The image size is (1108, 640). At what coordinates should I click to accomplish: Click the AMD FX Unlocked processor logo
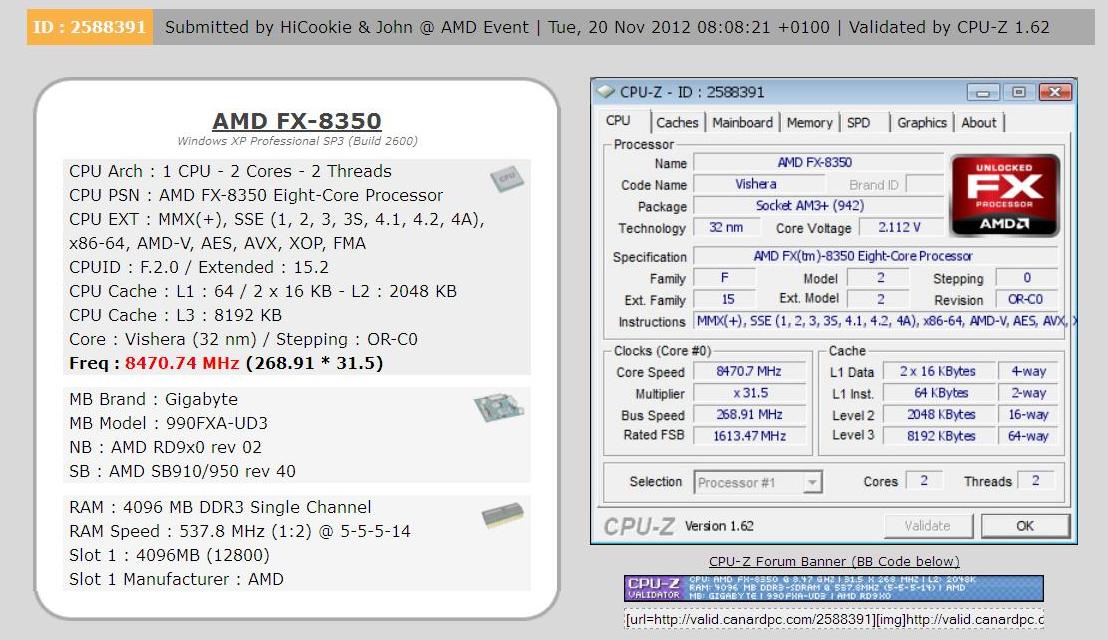pyautogui.click(x=1004, y=196)
